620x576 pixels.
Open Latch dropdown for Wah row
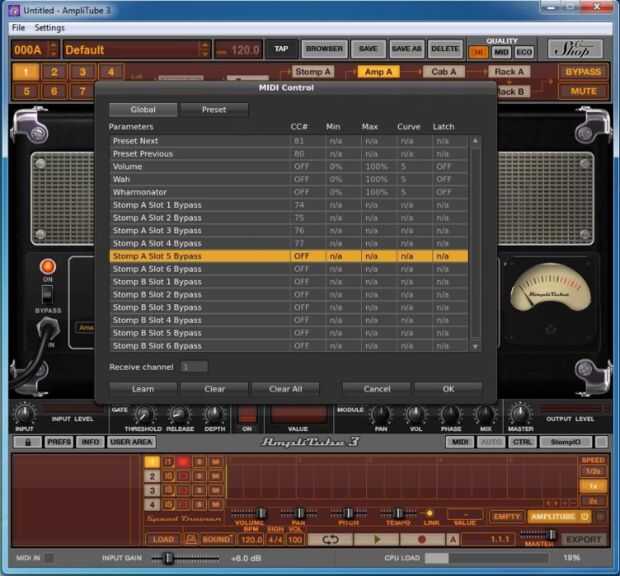click(444, 179)
